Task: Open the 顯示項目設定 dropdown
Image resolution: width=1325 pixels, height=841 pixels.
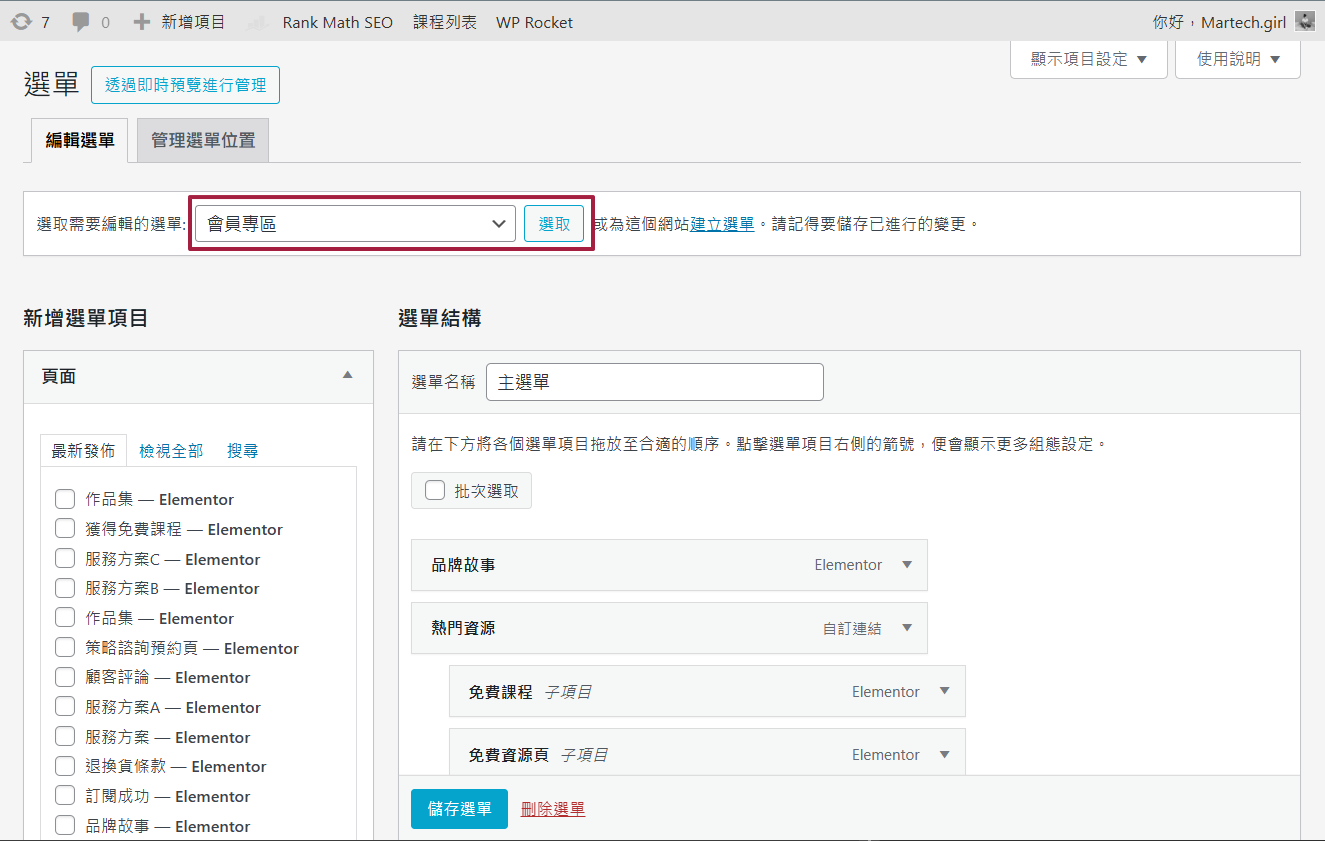Action: [1088, 59]
